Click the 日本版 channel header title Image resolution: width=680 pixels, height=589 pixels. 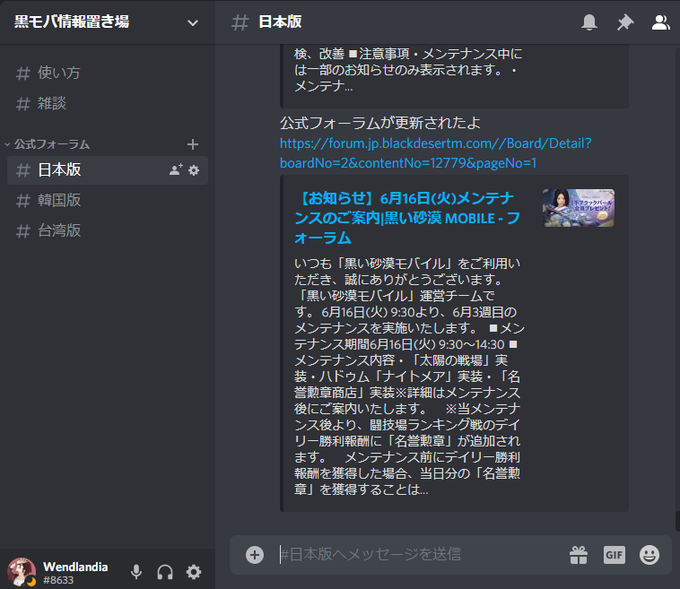280,22
